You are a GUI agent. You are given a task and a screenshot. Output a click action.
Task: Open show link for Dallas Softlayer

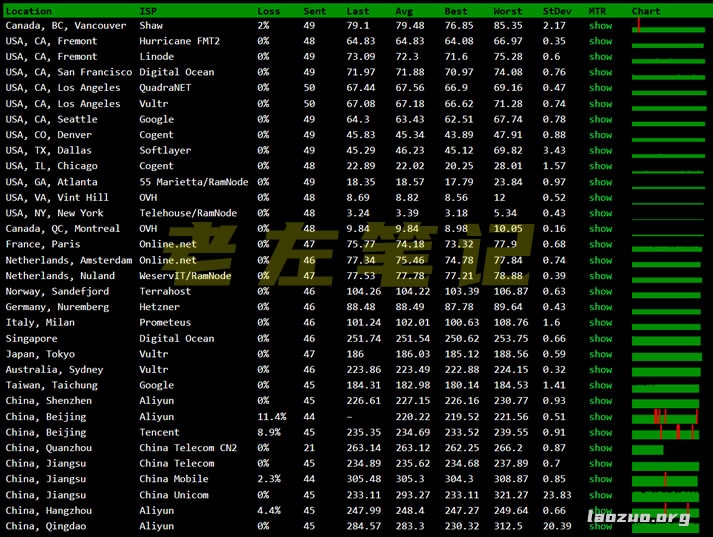tap(600, 150)
